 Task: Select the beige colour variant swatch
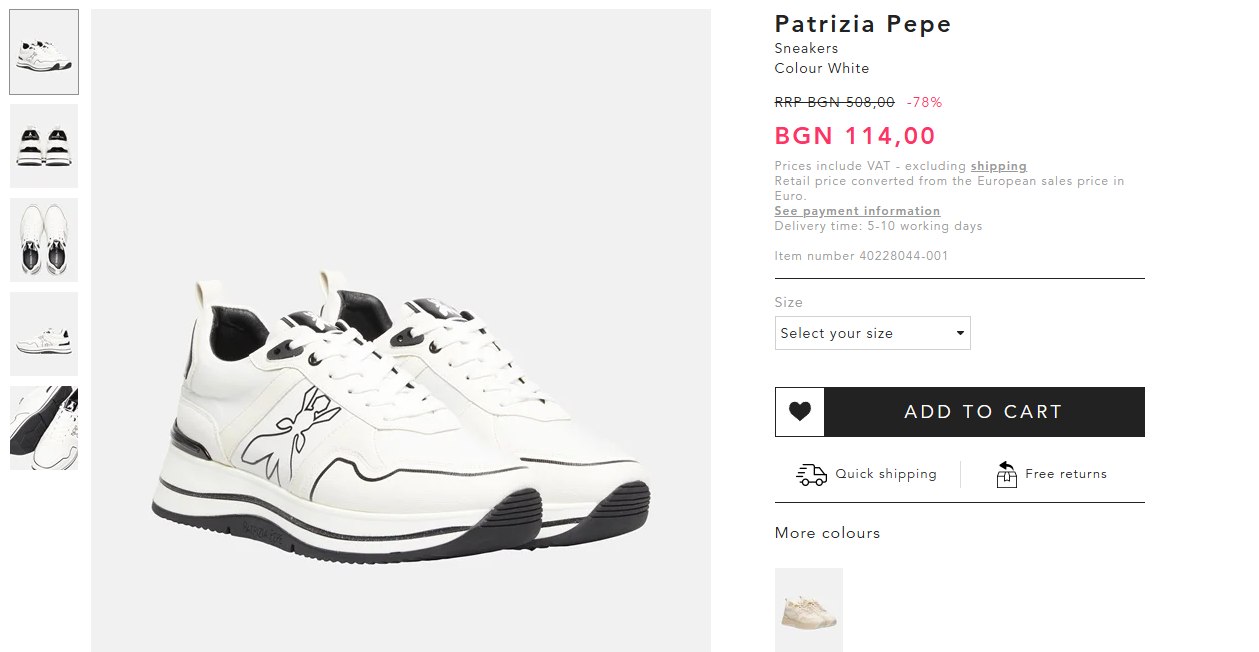point(809,610)
